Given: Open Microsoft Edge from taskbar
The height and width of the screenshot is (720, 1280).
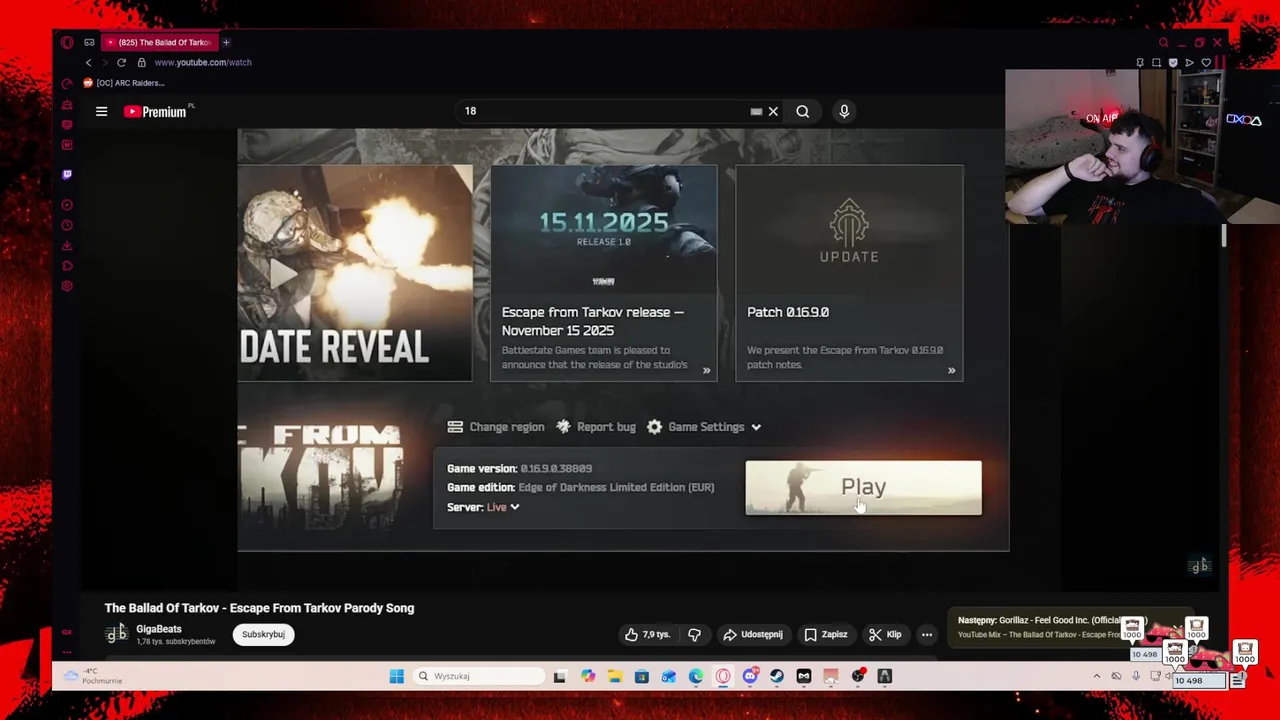Looking at the screenshot, I should tap(696, 676).
